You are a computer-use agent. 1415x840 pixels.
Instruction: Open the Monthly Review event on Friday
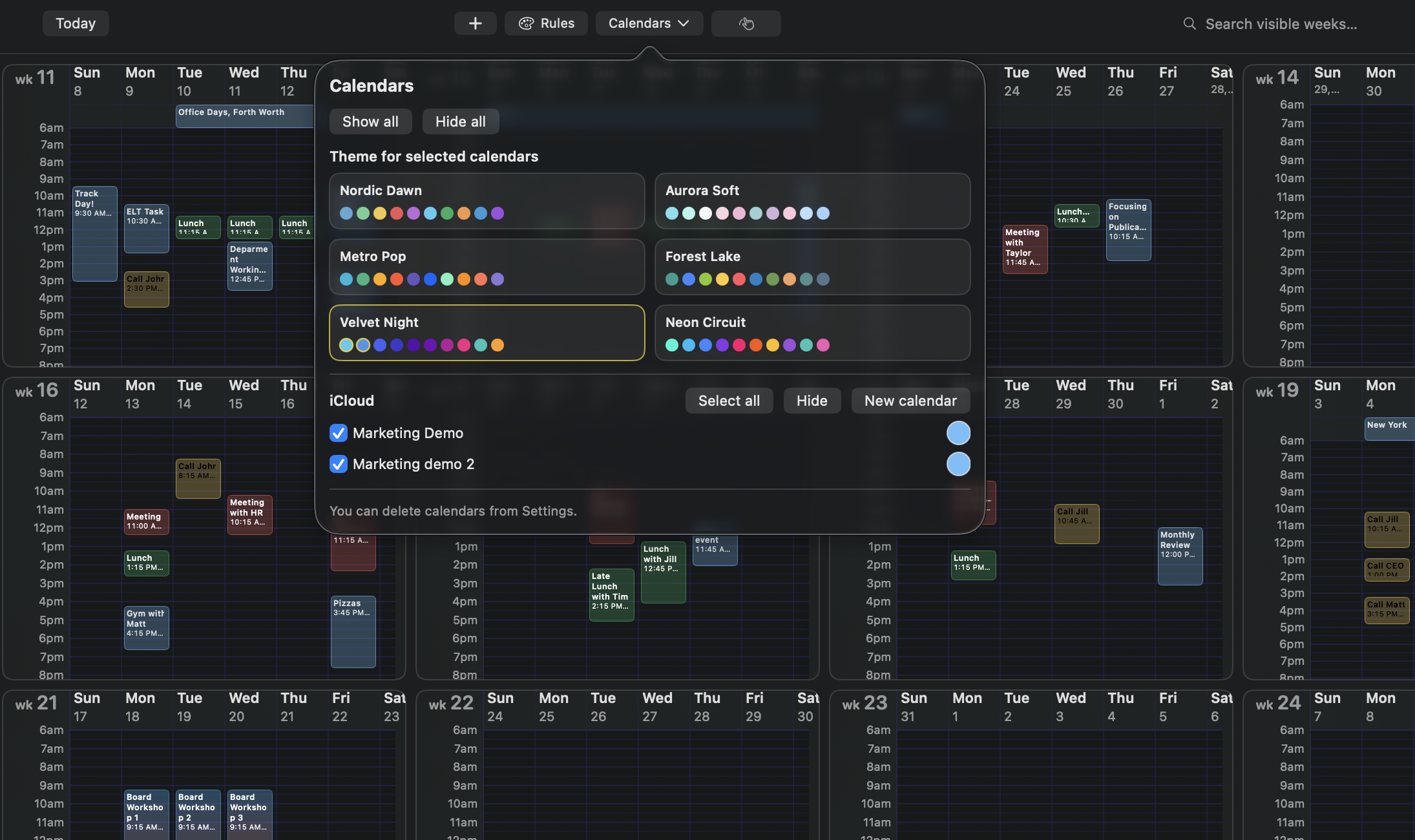point(1179,556)
